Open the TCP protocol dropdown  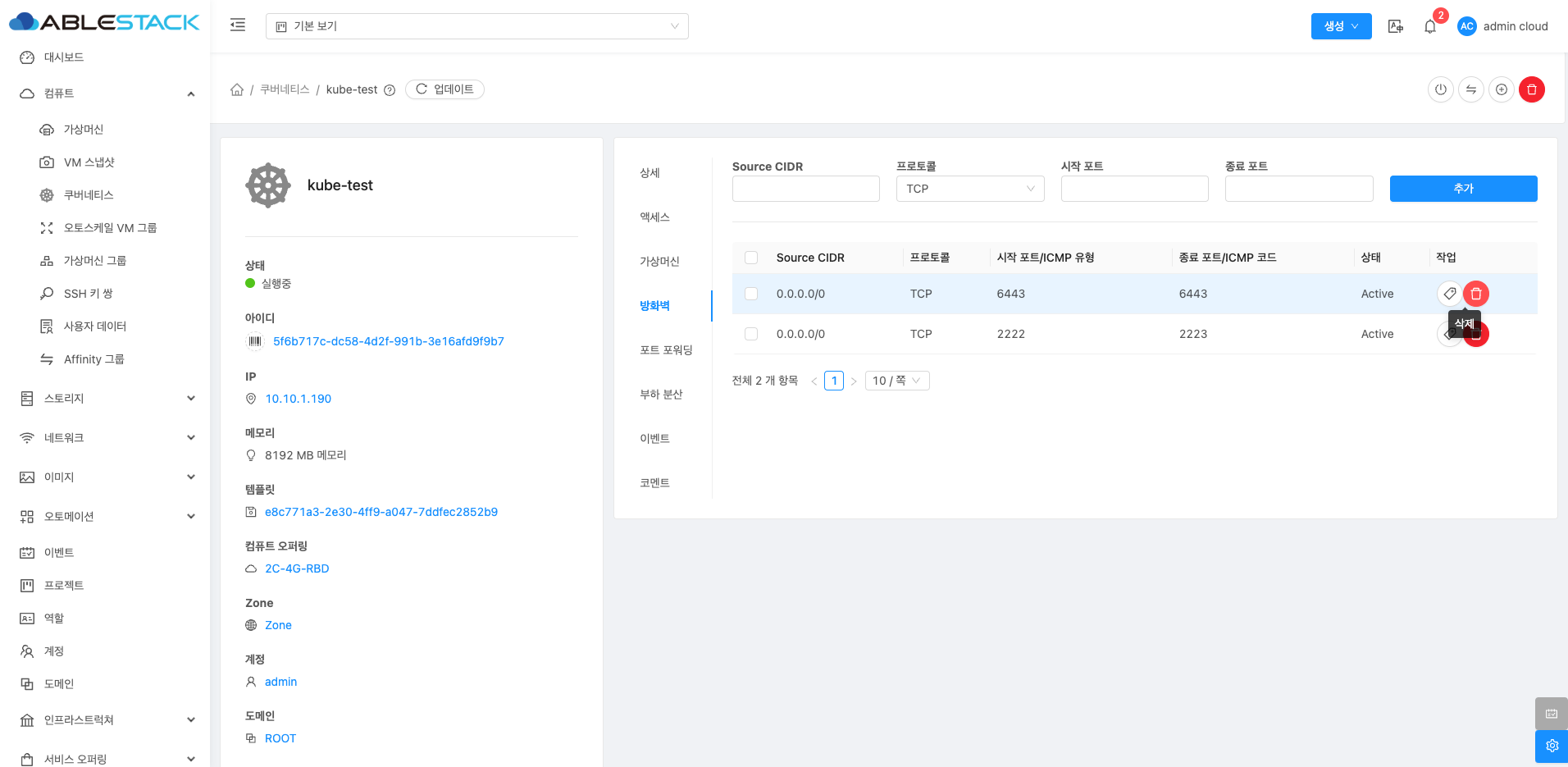tap(969, 189)
